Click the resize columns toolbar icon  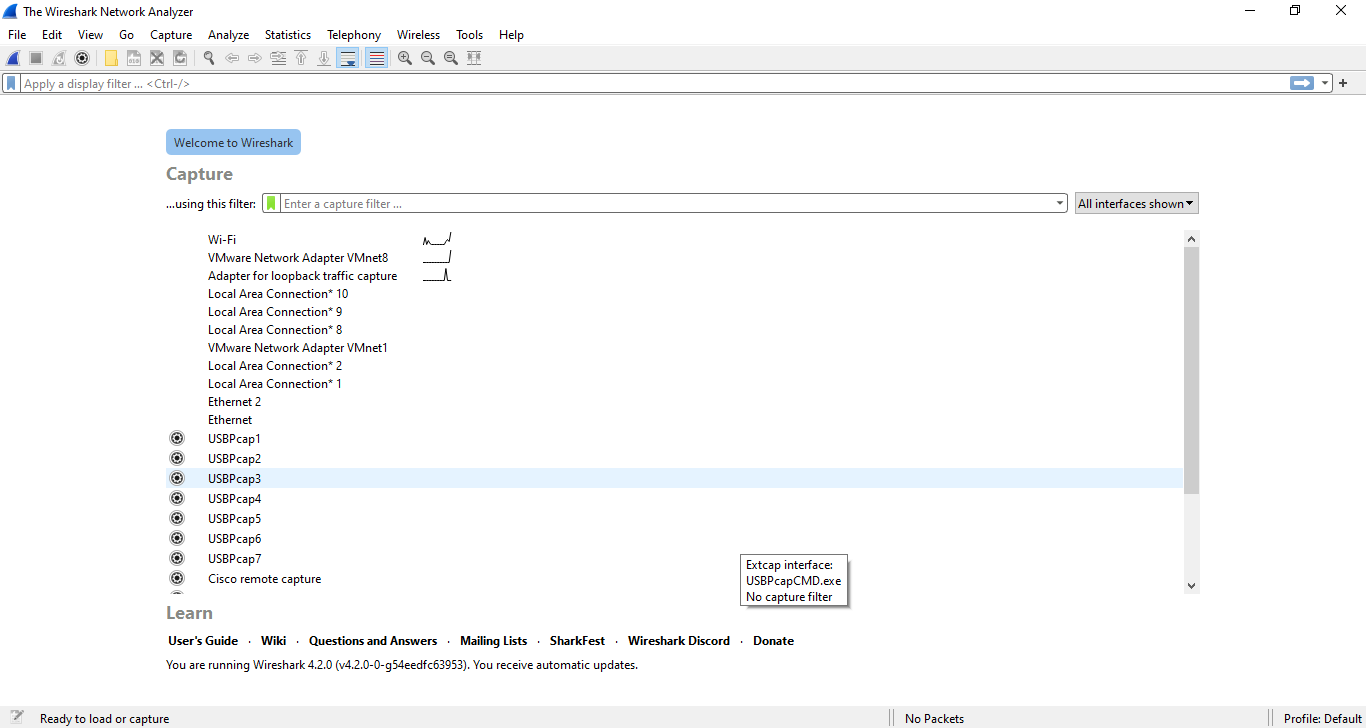474,58
